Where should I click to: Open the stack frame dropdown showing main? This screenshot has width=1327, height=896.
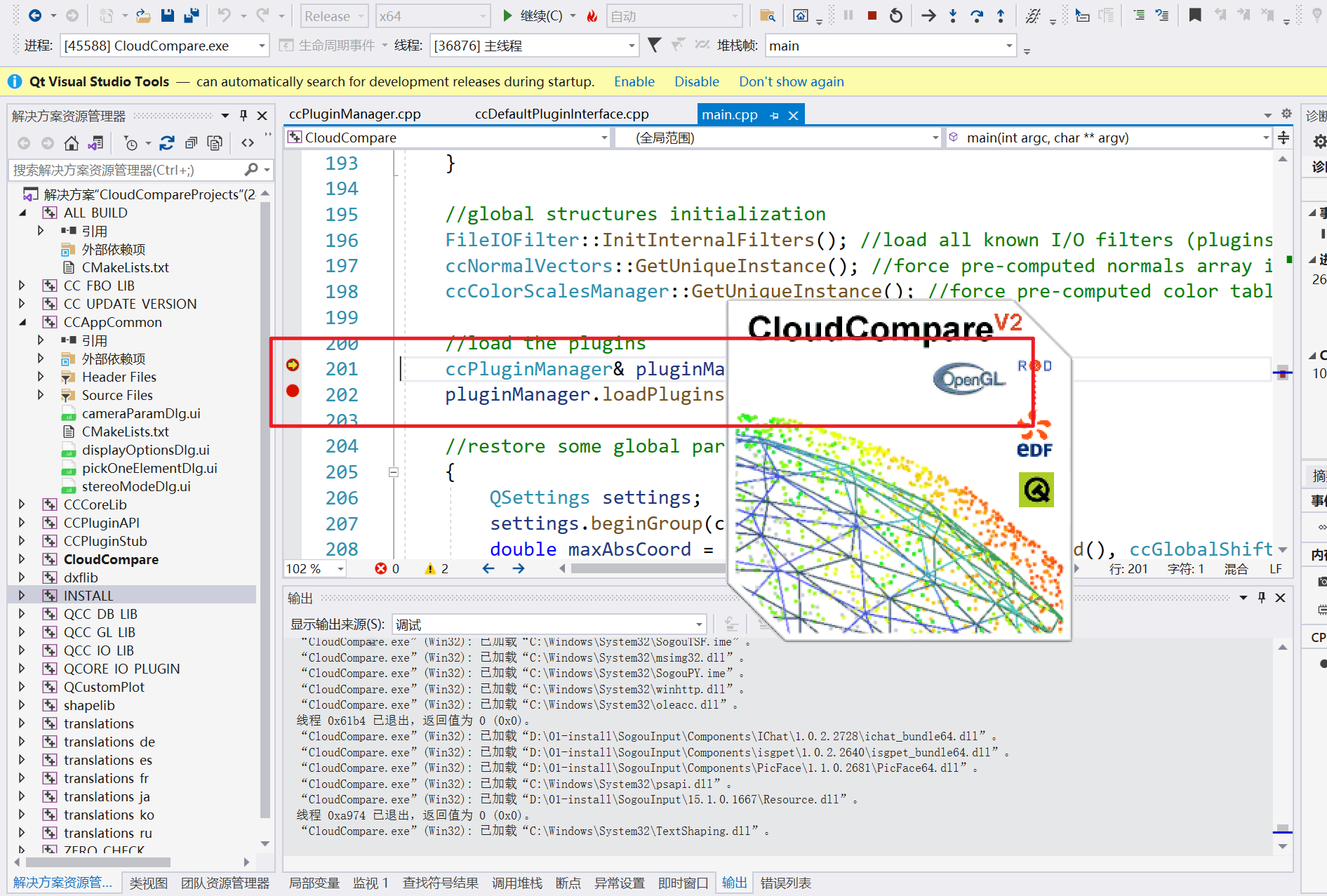point(891,46)
